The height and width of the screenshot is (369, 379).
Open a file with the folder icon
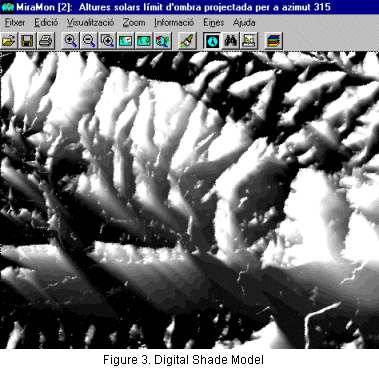coord(9,41)
